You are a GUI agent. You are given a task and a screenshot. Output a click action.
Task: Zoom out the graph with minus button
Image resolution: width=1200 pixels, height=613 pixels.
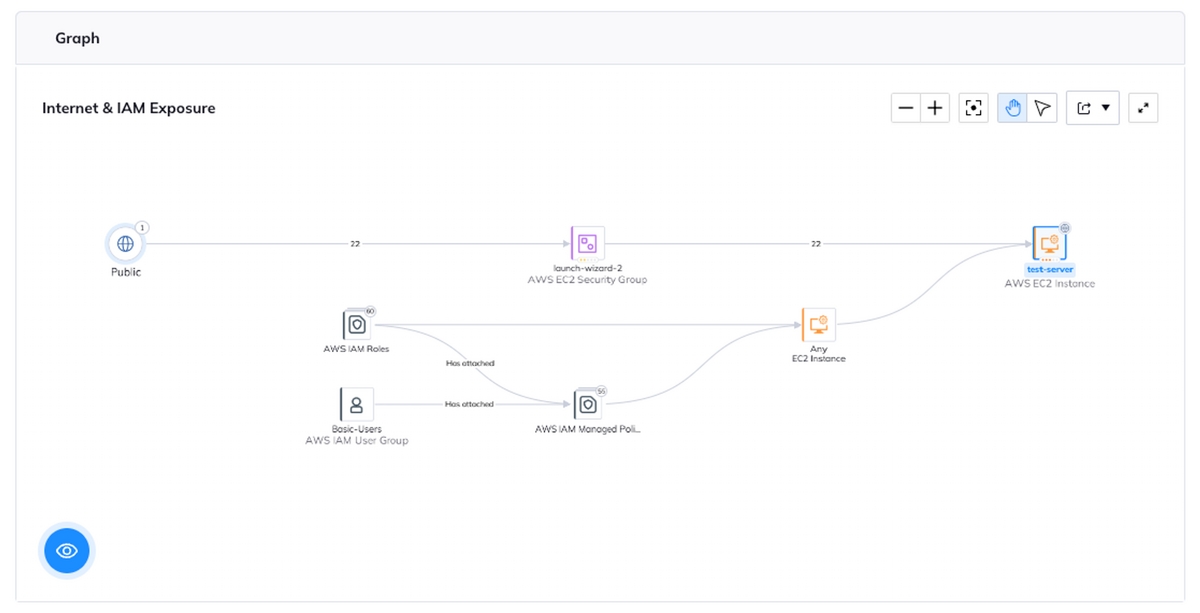(906, 108)
